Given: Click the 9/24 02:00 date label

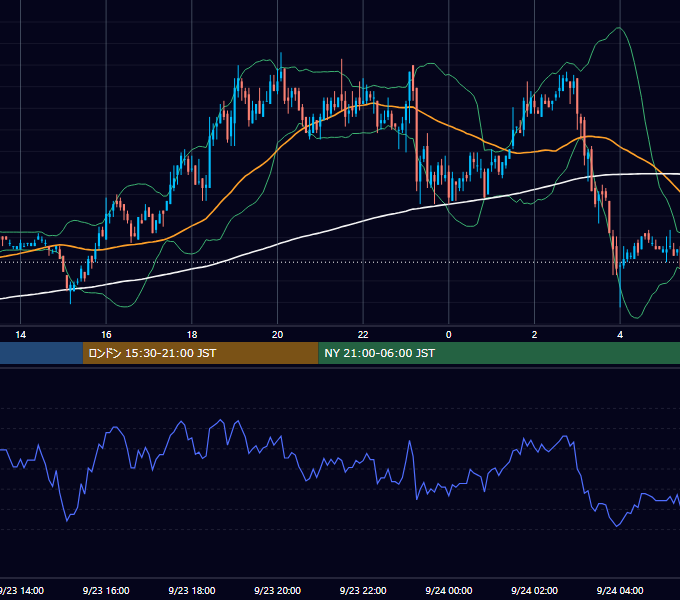Looking at the screenshot, I should [534, 590].
